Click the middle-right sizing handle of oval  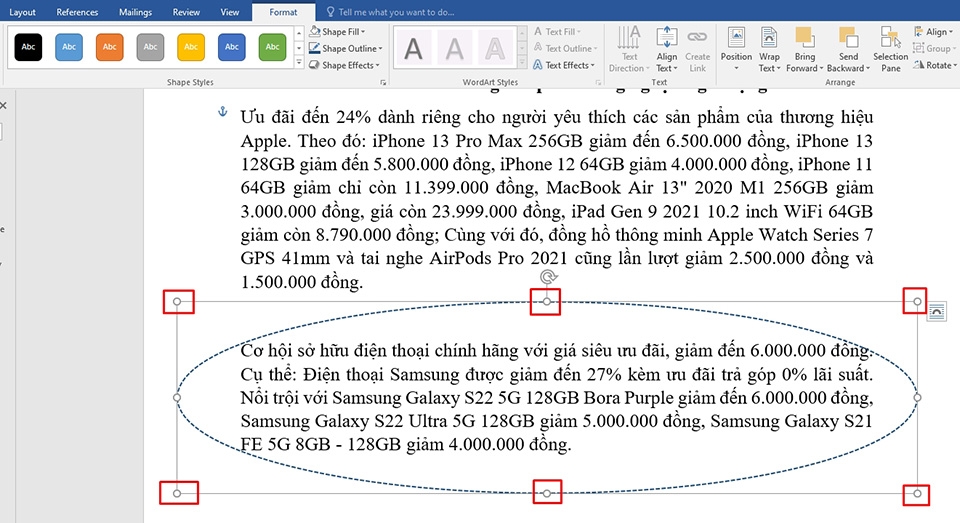point(917,397)
